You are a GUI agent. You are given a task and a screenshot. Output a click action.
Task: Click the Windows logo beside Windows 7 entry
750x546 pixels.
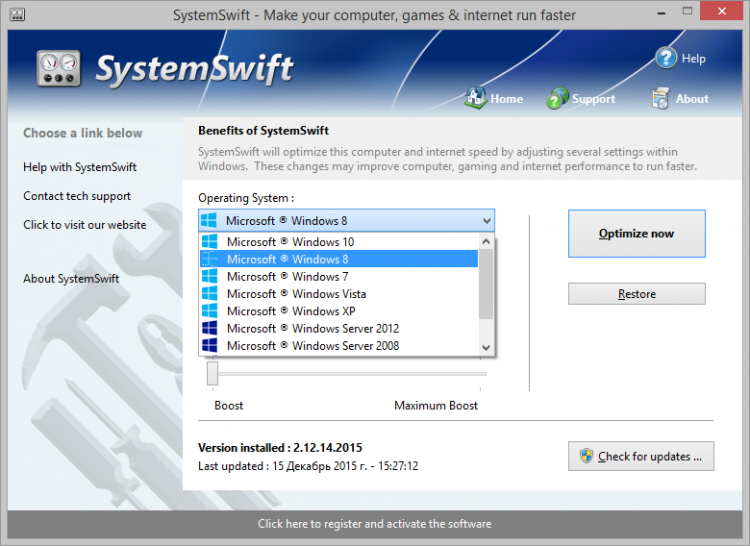click(x=210, y=276)
